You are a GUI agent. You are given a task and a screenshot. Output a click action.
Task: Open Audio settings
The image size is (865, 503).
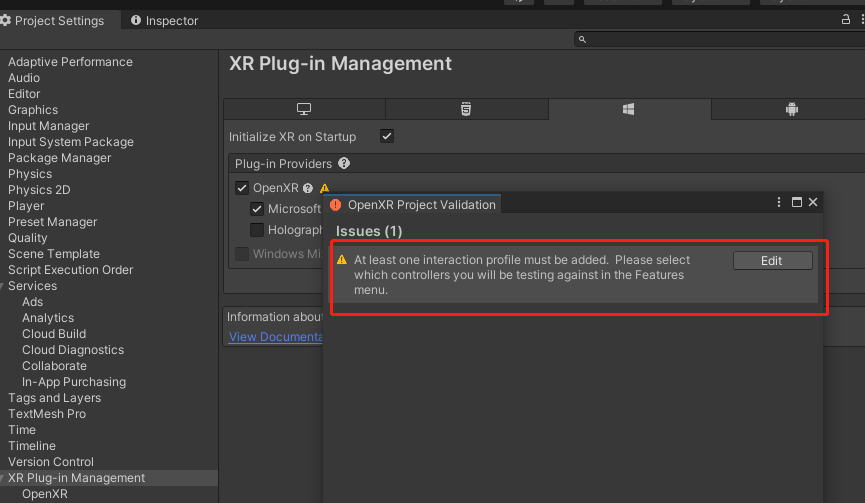click(24, 78)
